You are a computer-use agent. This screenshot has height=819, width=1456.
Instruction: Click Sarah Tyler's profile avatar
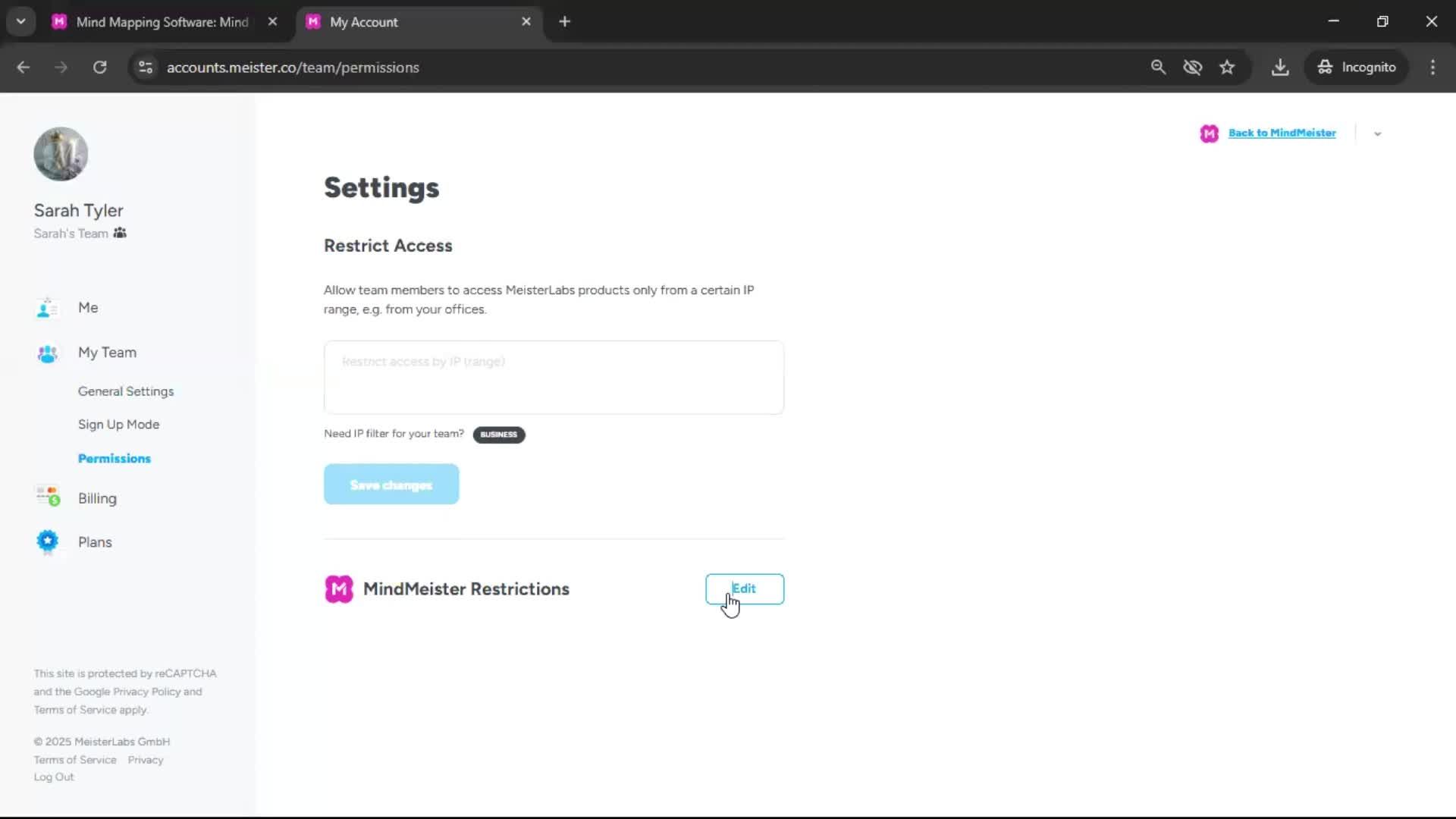[x=61, y=154]
